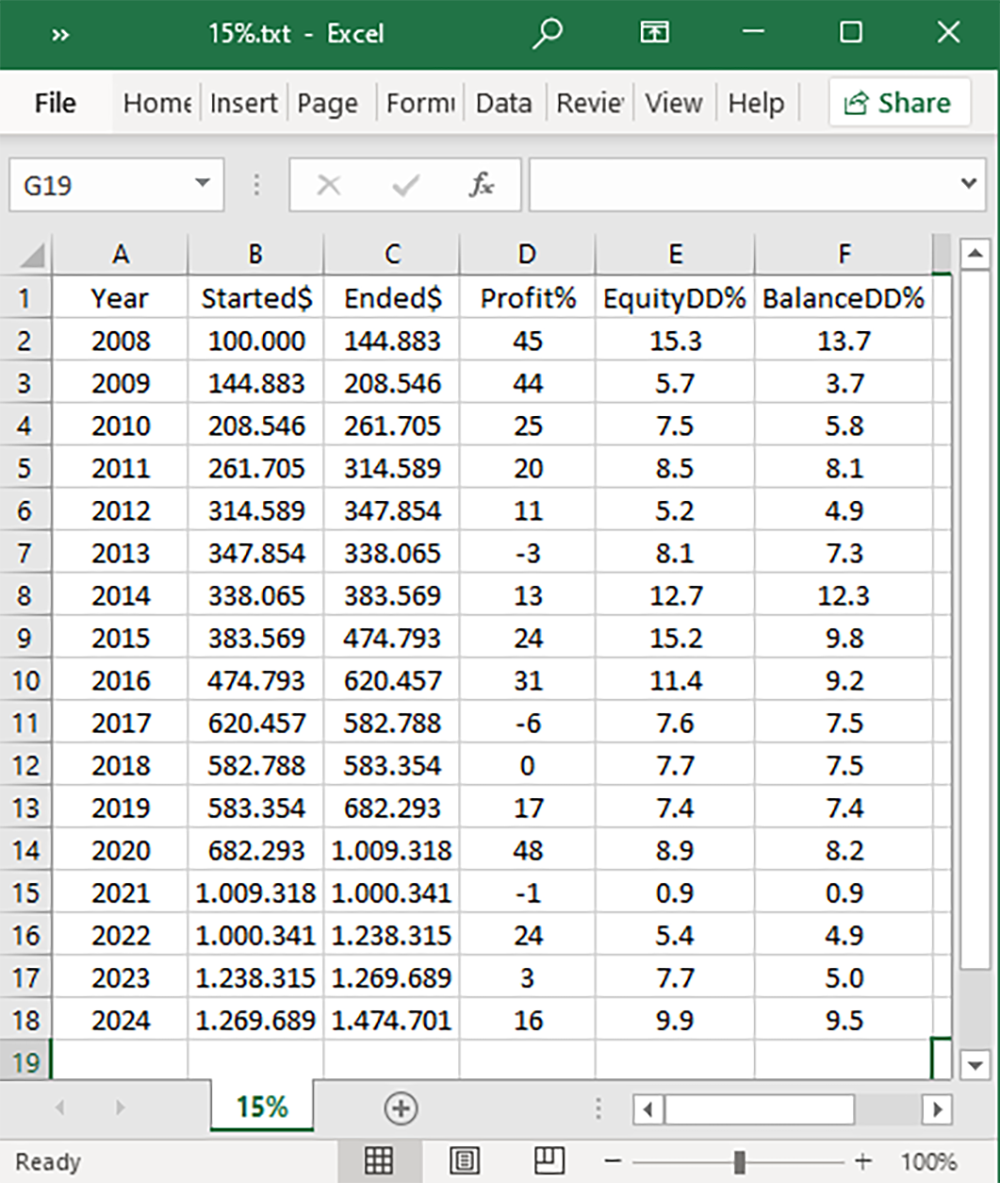Viewport: 1000px width, 1183px height.
Task: Open the Data ribbon tab
Action: click(503, 103)
